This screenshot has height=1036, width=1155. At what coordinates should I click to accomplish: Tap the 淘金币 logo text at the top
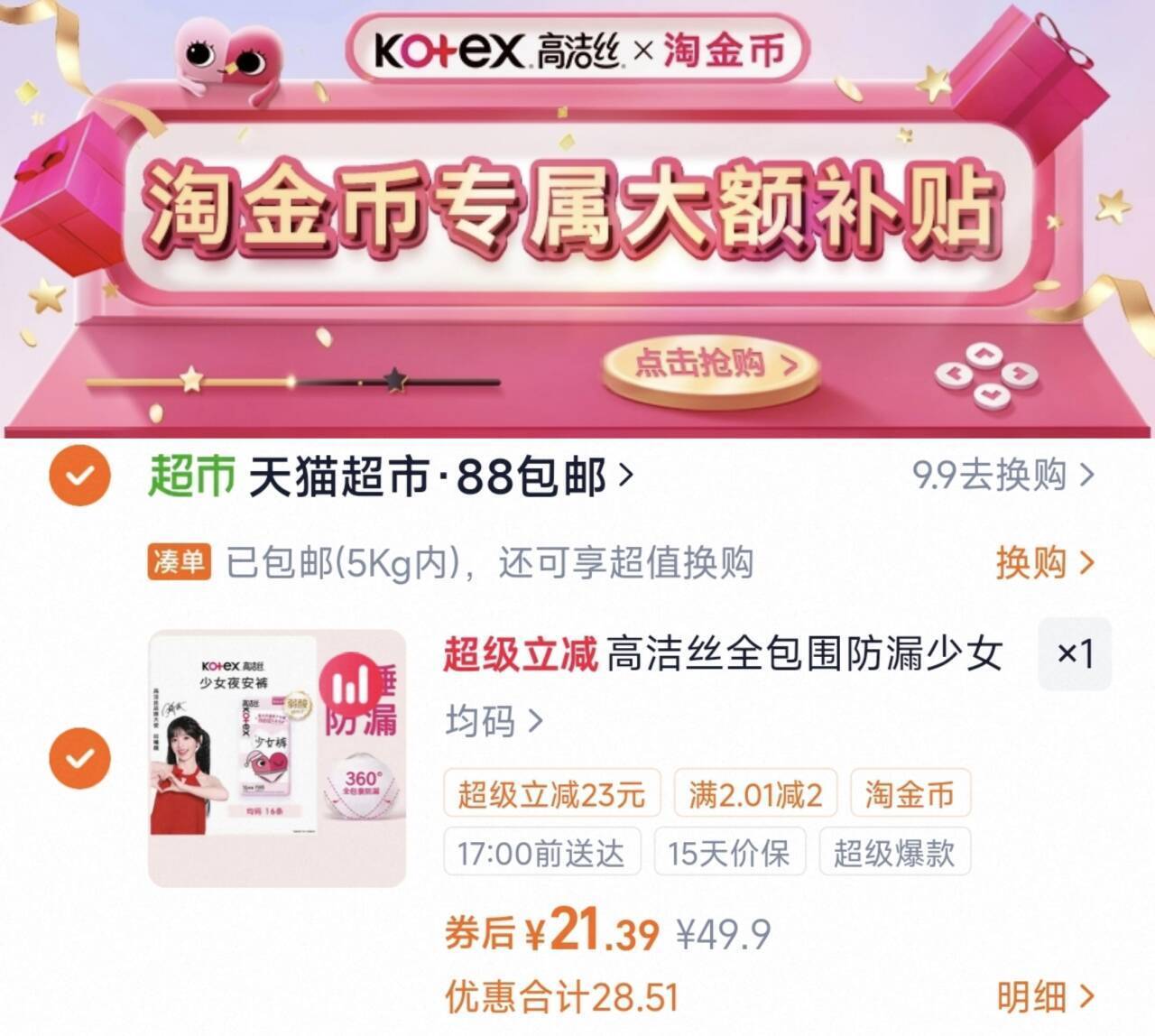[x=725, y=50]
